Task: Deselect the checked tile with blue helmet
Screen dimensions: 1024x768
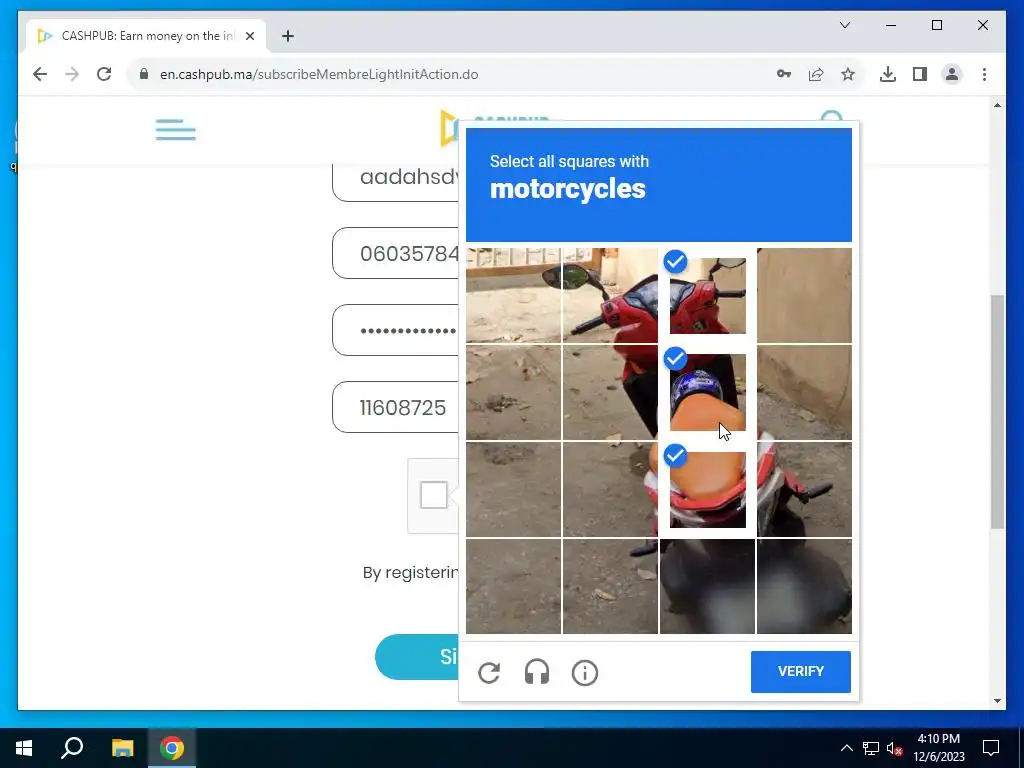Action: (707, 392)
